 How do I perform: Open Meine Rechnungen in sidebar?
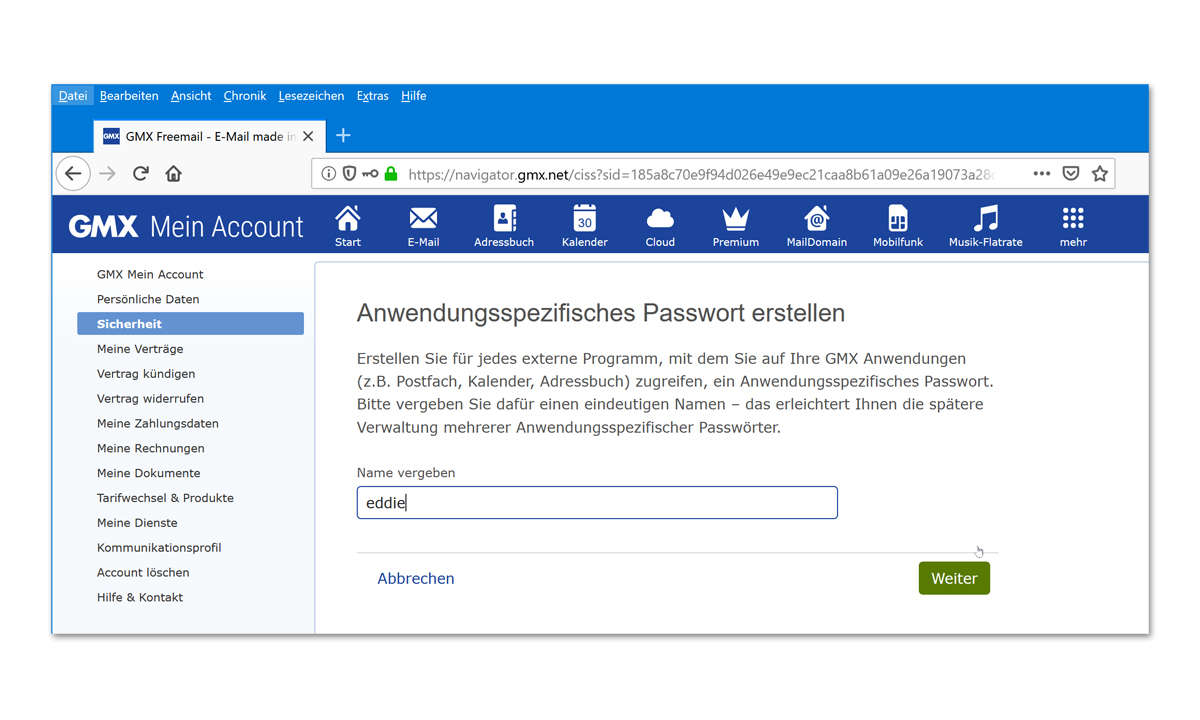151,448
